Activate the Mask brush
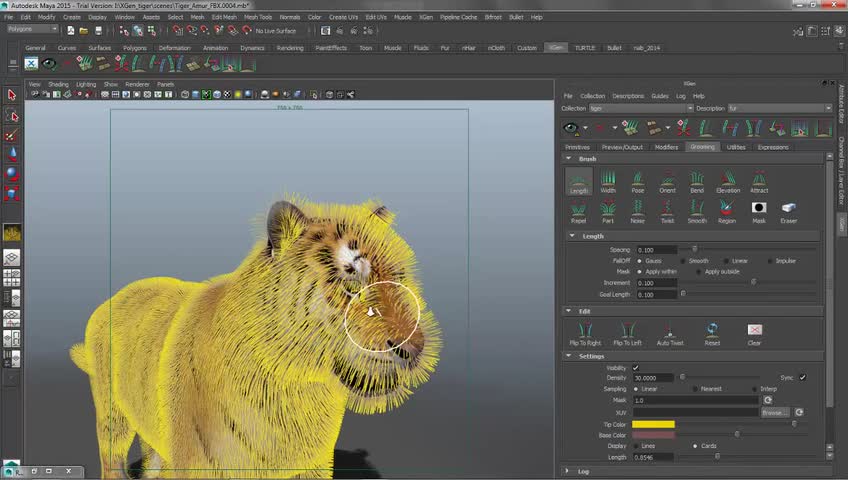The width and height of the screenshot is (848, 480). 758,210
